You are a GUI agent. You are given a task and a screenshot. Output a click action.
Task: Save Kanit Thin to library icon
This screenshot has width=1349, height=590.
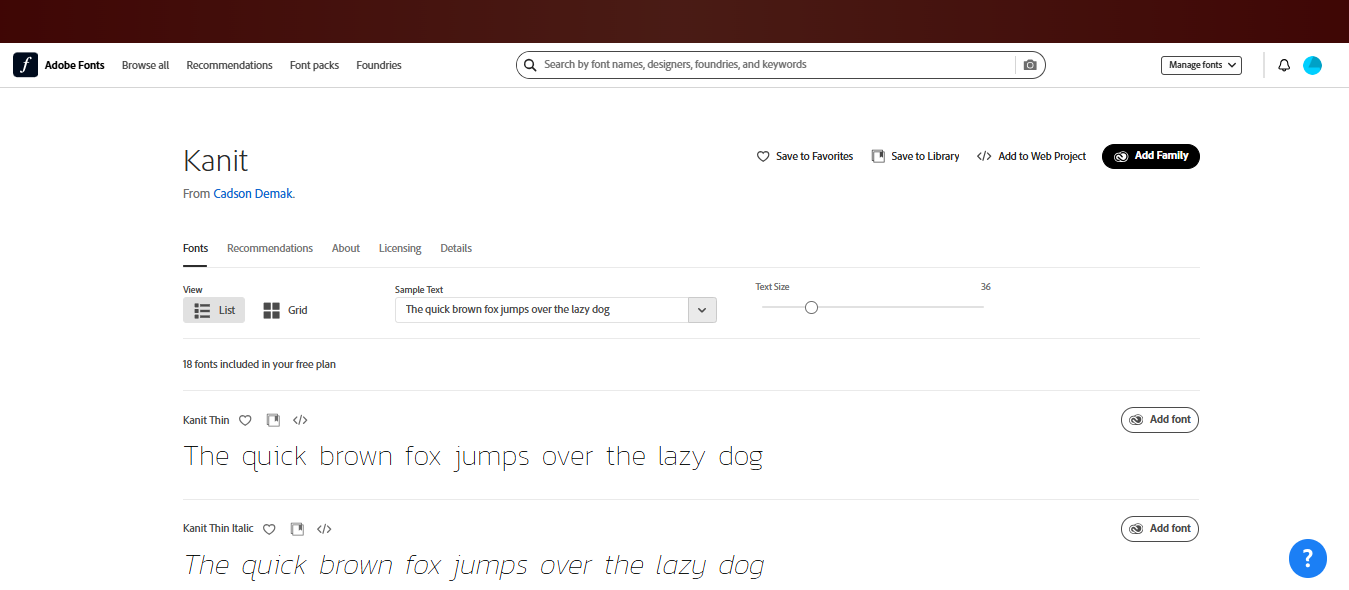[x=273, y=420]
